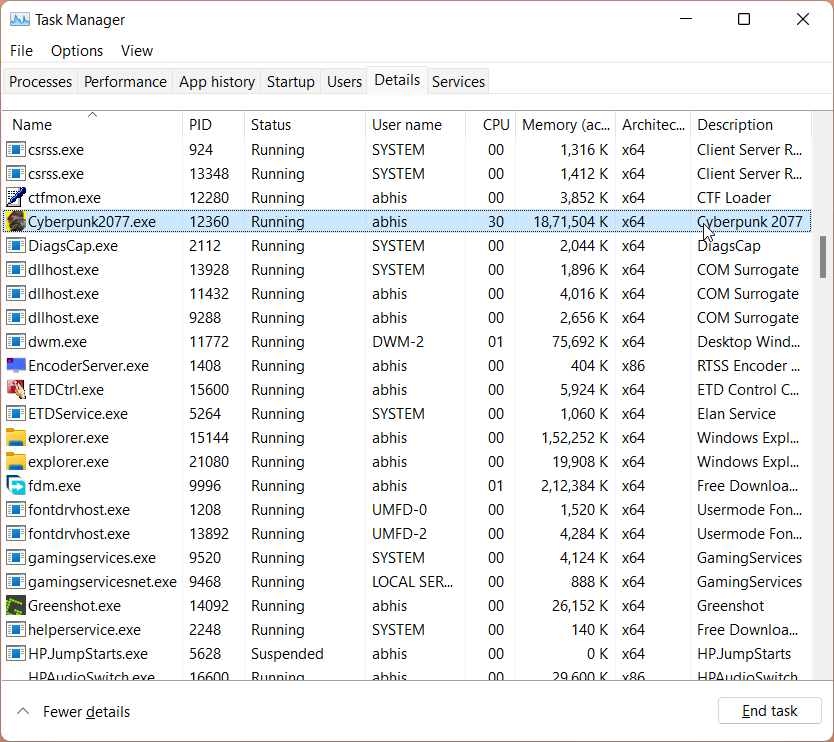Switch to the Performance tab
Image resolution: width=834 pixels, height=742 pixels.
point(125,81)
